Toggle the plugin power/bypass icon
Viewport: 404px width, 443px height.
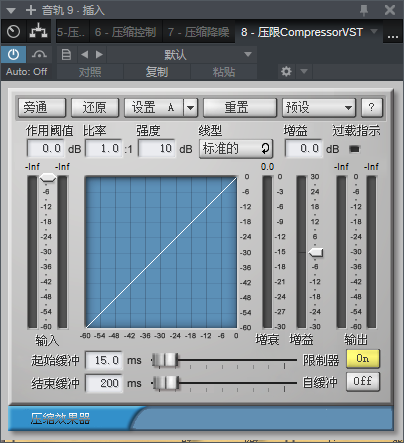(13, 54)
